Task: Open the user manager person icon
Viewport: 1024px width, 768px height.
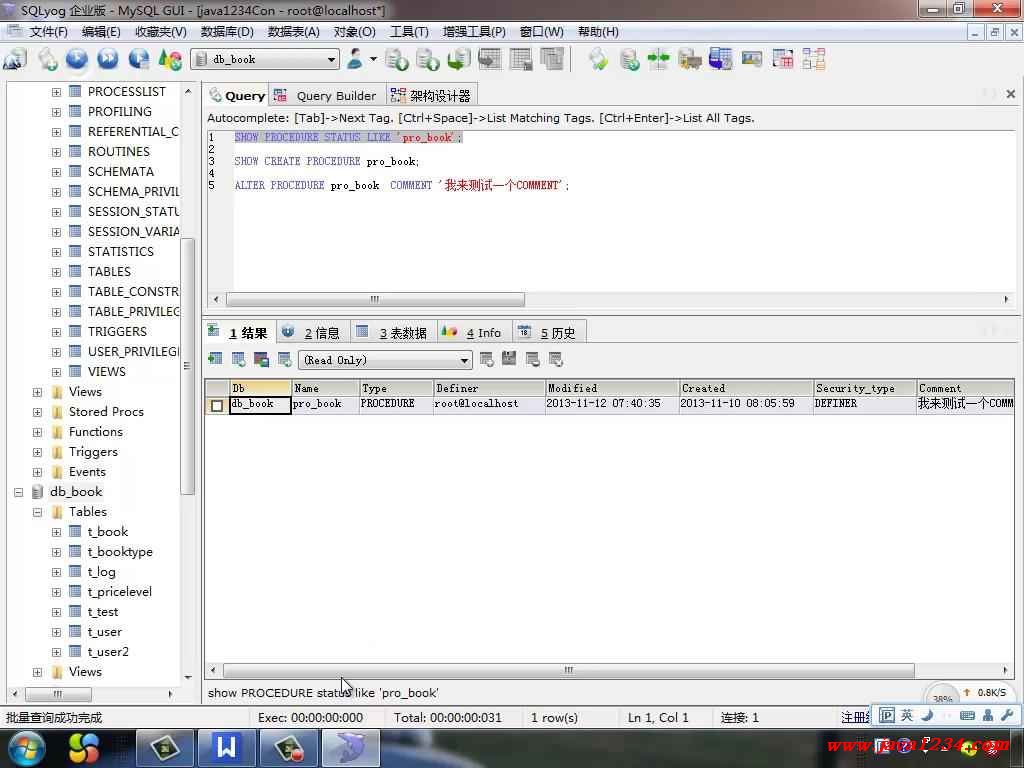Action: point(355,59)
